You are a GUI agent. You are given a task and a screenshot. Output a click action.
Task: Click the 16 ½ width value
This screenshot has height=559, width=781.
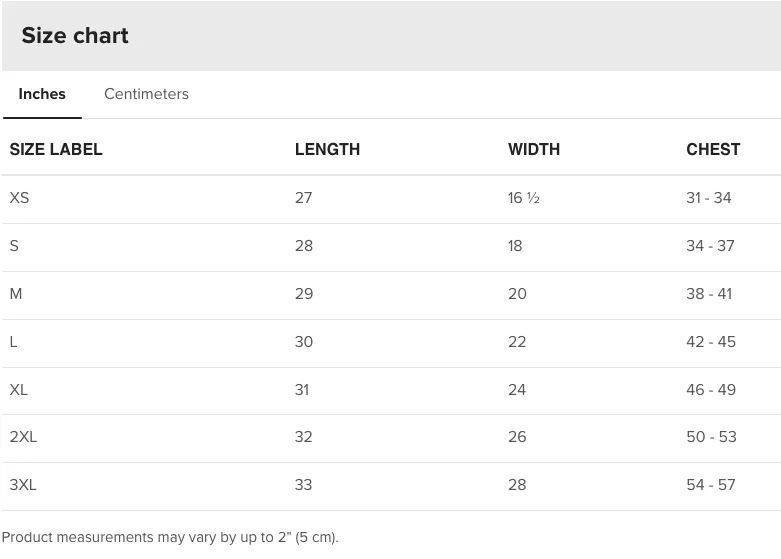pos(524,198)
